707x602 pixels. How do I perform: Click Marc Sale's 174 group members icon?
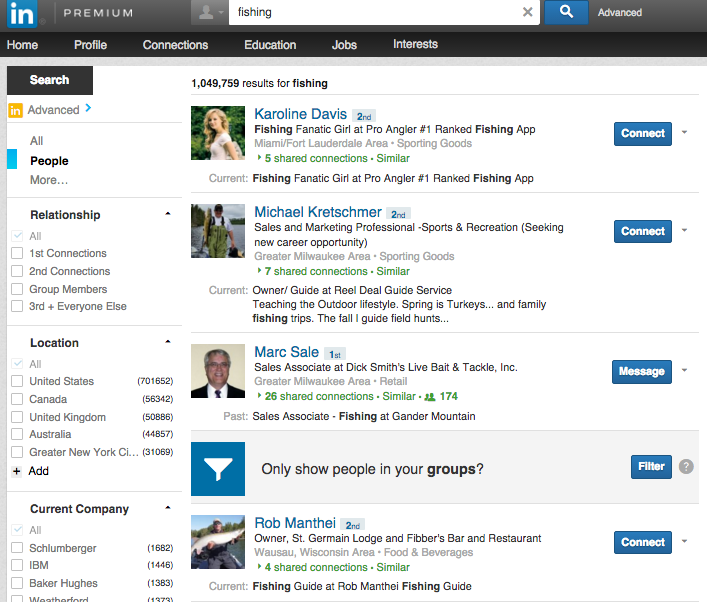pos(430,397)
